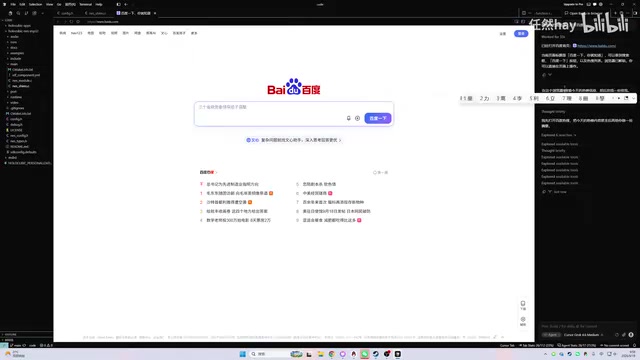Image resolution: width=640 pixels, height=360 pixels.
Task: Expand the TIMELINE section
Action: click(26, 340)
